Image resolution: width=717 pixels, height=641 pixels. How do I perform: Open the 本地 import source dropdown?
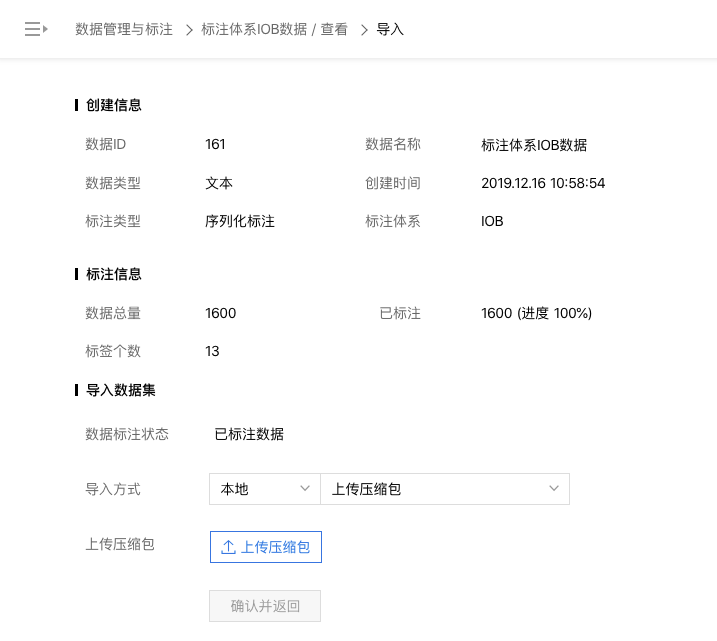tap(265, 489)
